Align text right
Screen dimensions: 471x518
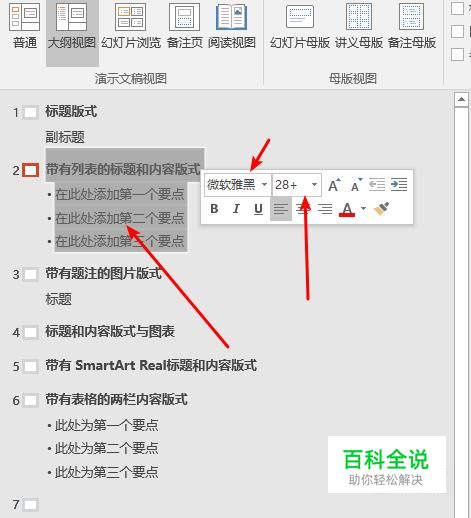[325, 209]
